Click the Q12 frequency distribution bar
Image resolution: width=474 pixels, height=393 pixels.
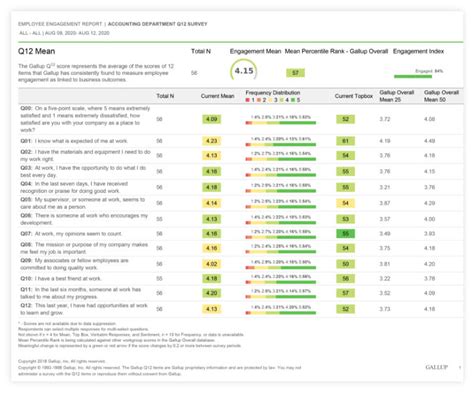point(281,313)
